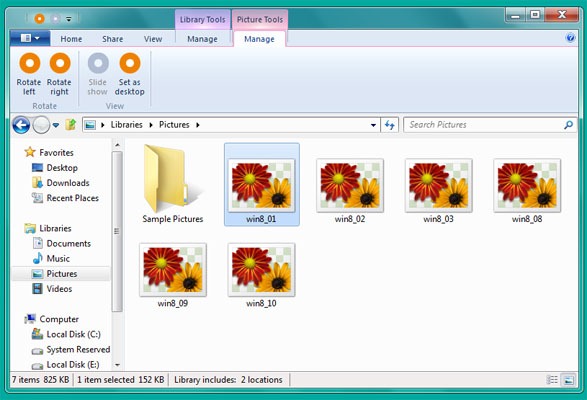Select the Share tab
The width and height of the screenshot is (587, 400).
pyautogui.click(x=112, y=39)
